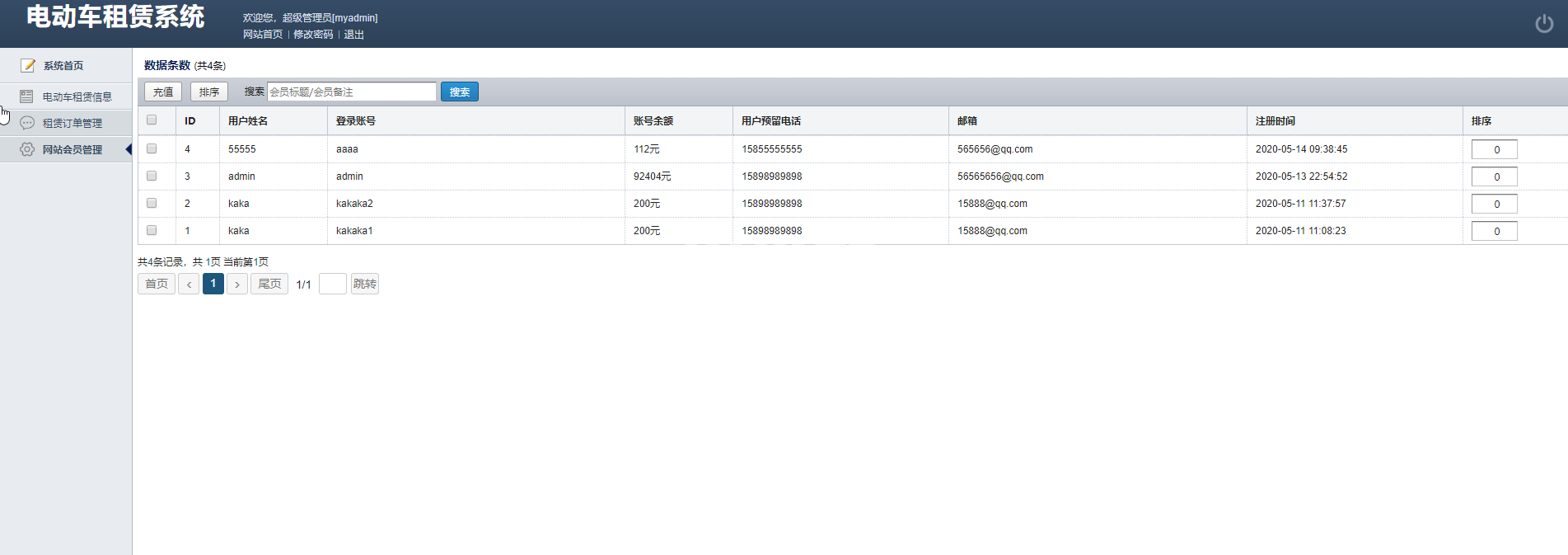Click the 租赁订单管理 chat bubble icon
1568x555 pixels.
27,123
